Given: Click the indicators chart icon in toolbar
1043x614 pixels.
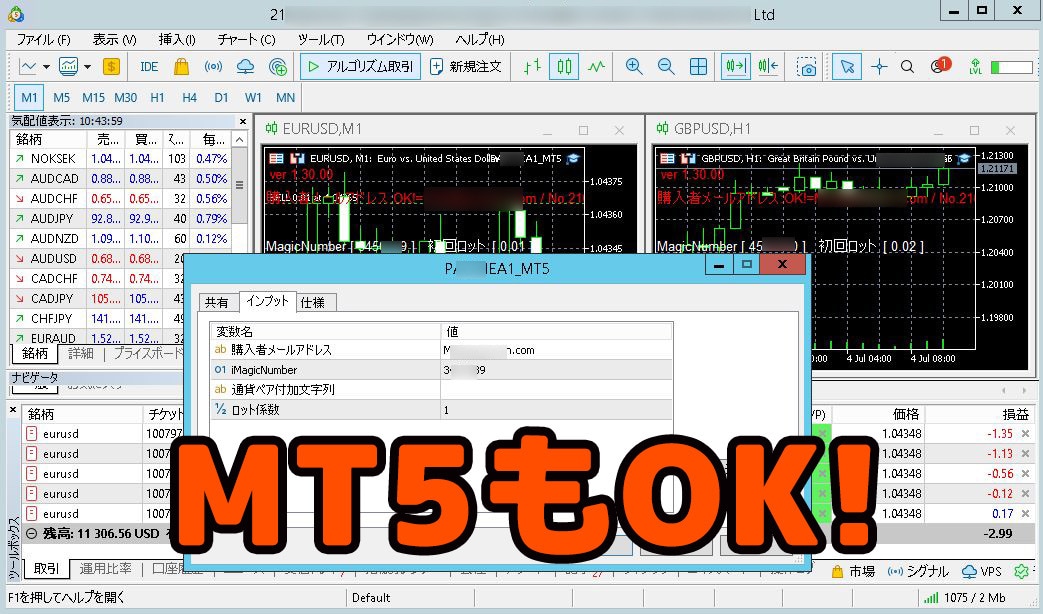Looking at the screenshot, I should coord(68,67).
